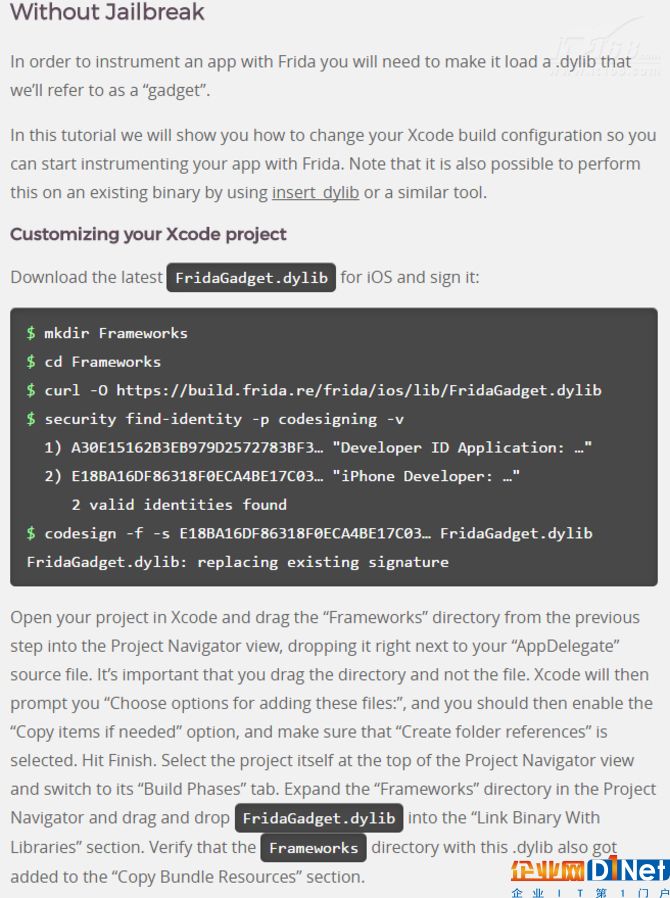This screenshot has width=670, height=898.
Task: Click the "2 valid identities found" output
Action: pos(179,505)
